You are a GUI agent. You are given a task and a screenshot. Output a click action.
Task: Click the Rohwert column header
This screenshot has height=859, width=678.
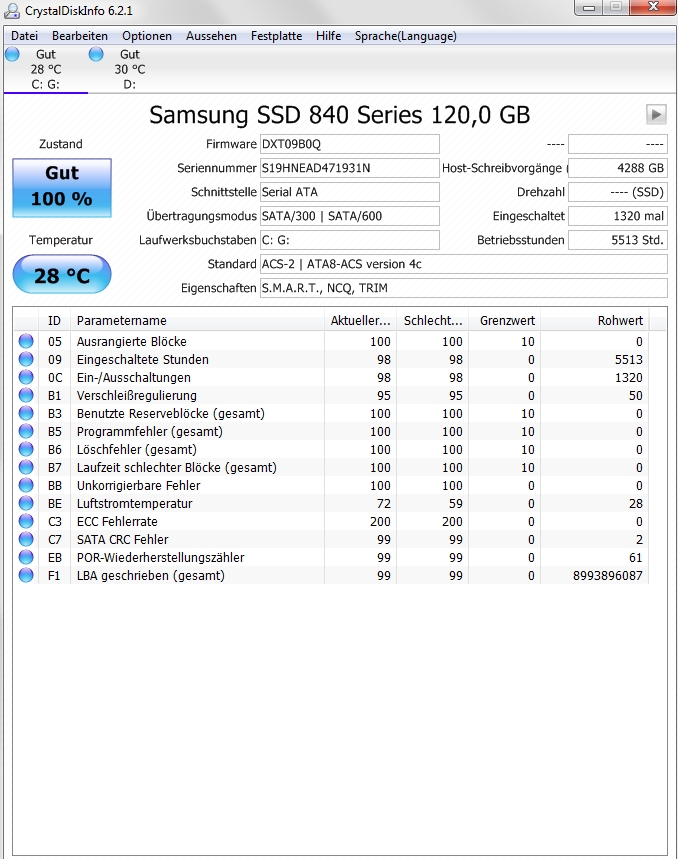coord(595,320)
